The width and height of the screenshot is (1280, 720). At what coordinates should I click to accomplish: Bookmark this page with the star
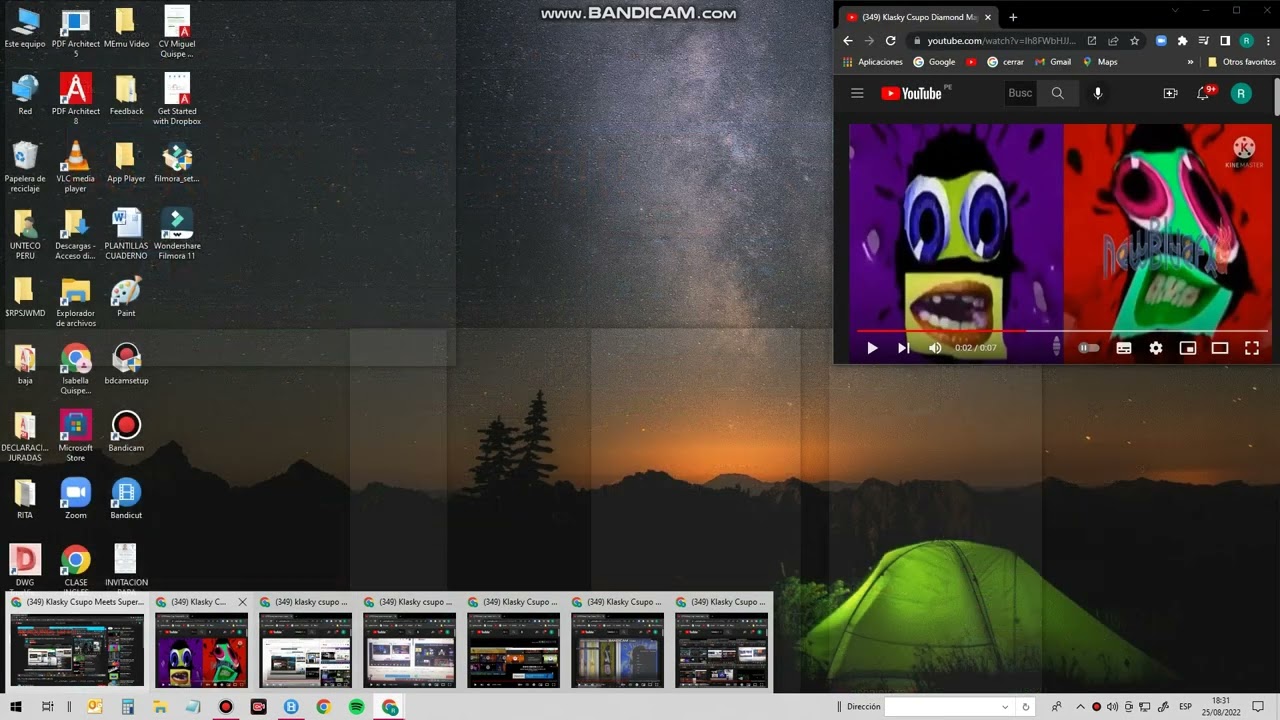(x=1134, y=41)
